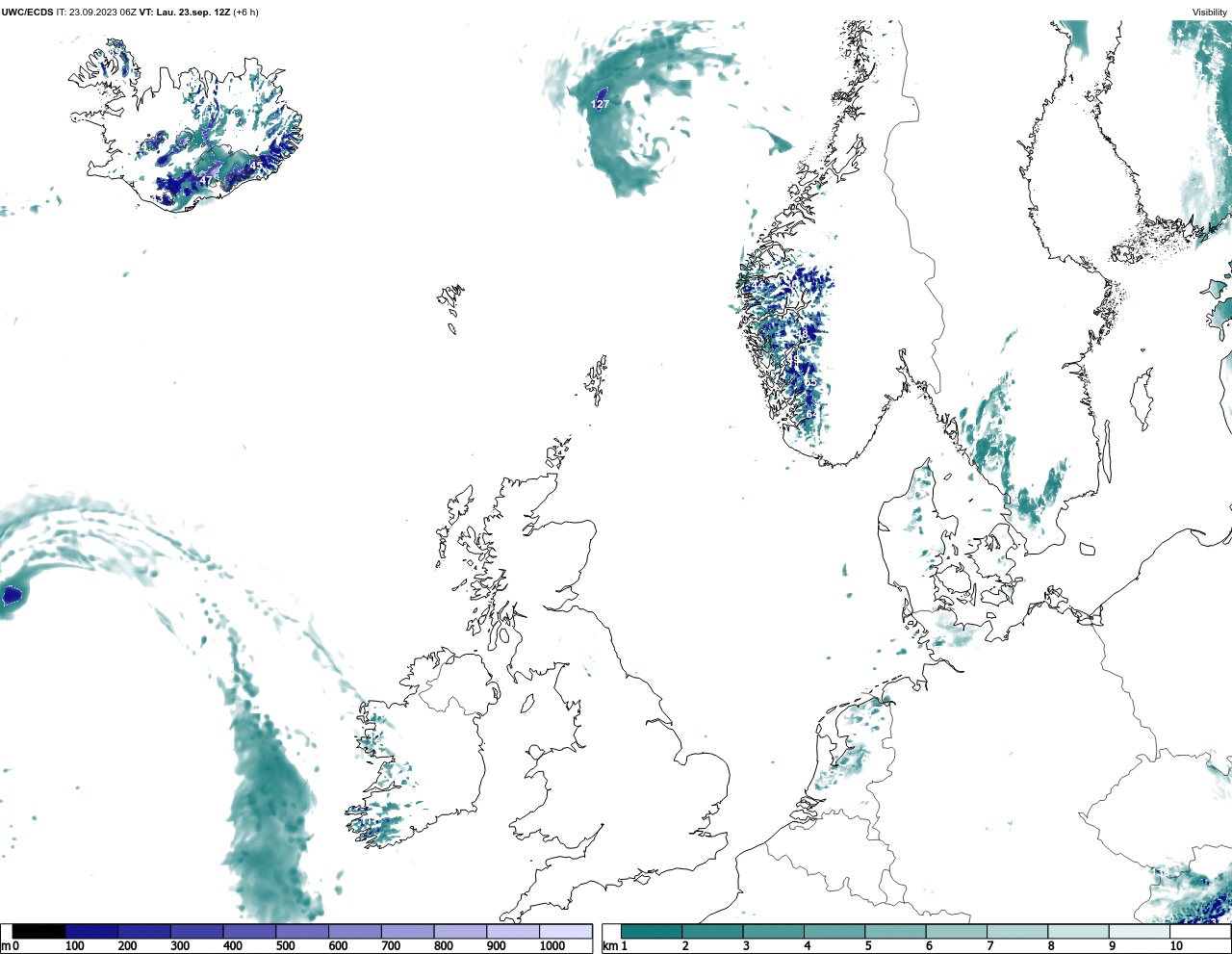Click the 700–800 m lavender swatch
The image size is (1232, 954).
point(407,932)
